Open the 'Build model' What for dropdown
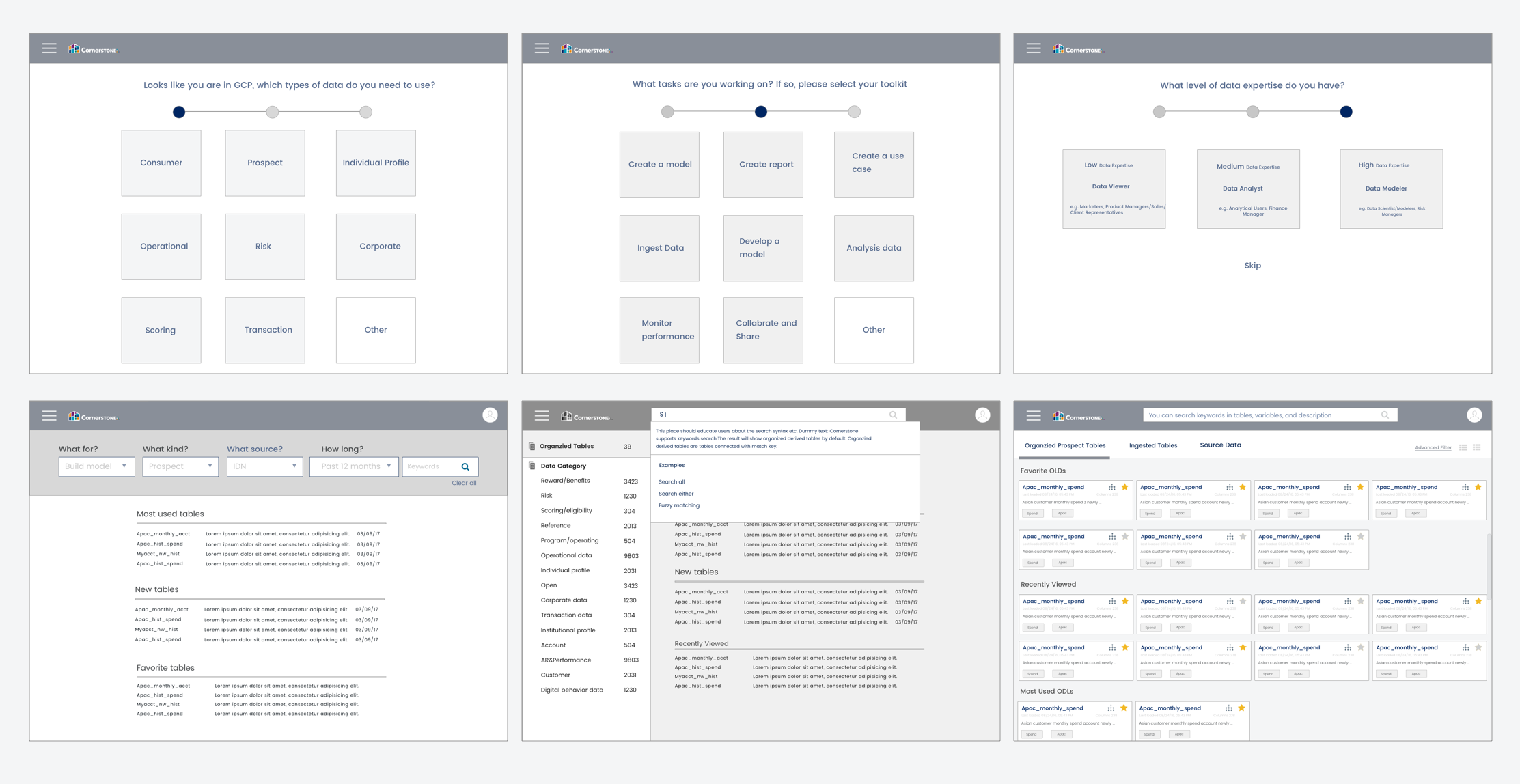Viewport: 1520px width, 784px height. tap(96, 466)
